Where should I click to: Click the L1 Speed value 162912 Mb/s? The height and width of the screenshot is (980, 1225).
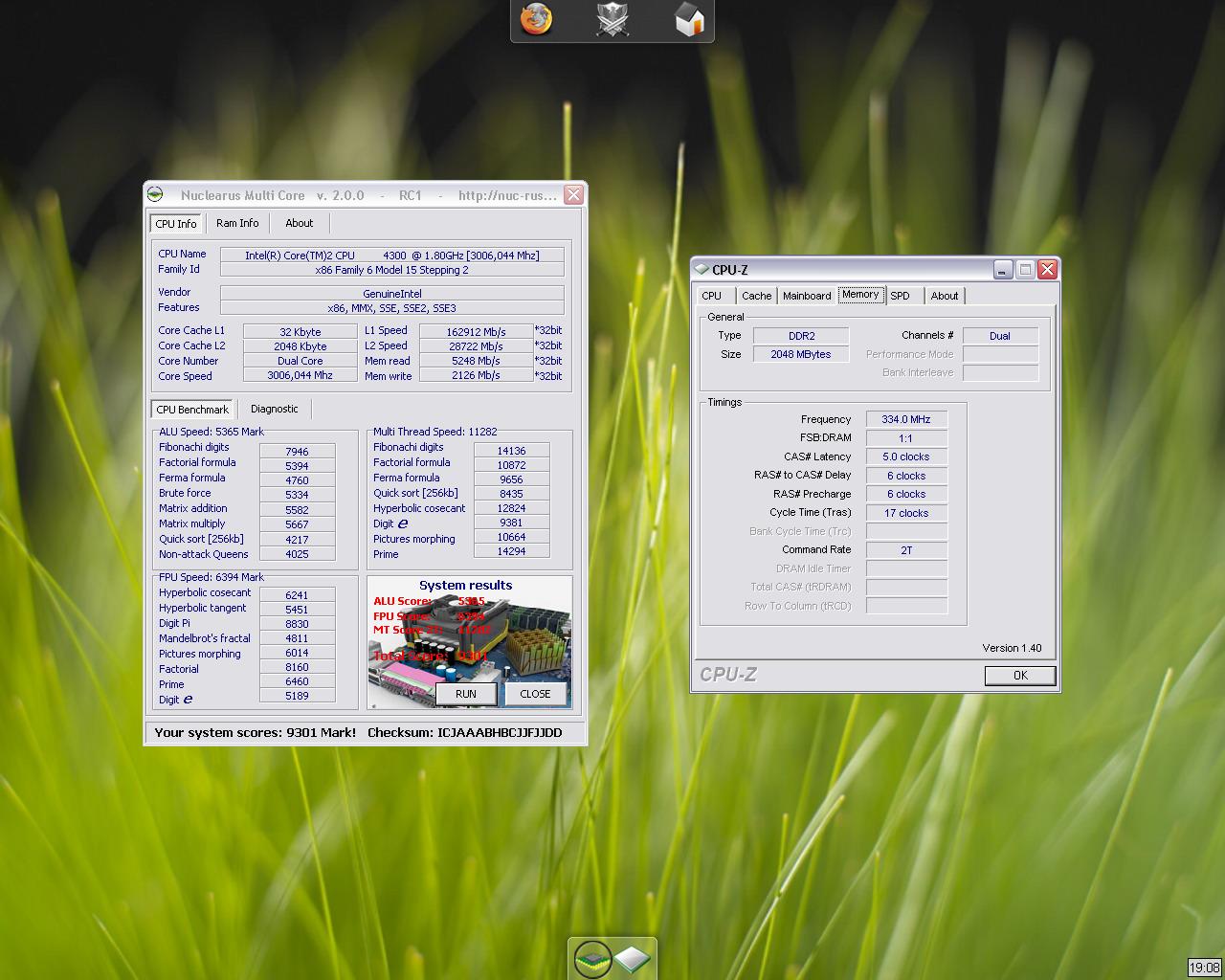point(477,332)
